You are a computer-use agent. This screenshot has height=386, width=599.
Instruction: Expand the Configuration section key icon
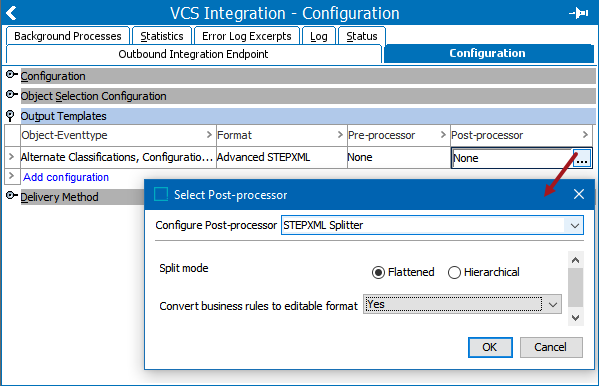[12, 75]
